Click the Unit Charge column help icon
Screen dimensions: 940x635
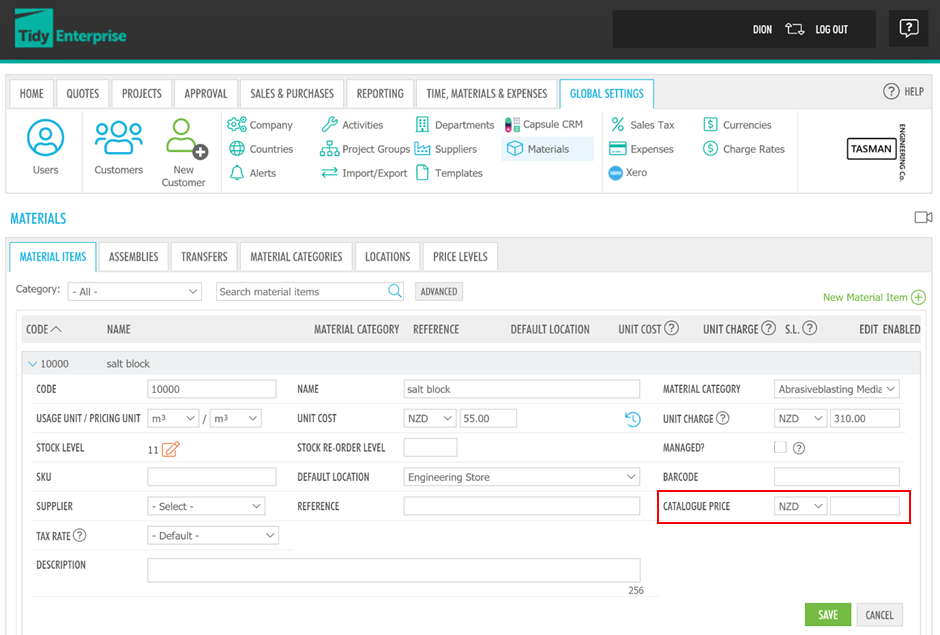pyautogui.click(x=769, y=328)
